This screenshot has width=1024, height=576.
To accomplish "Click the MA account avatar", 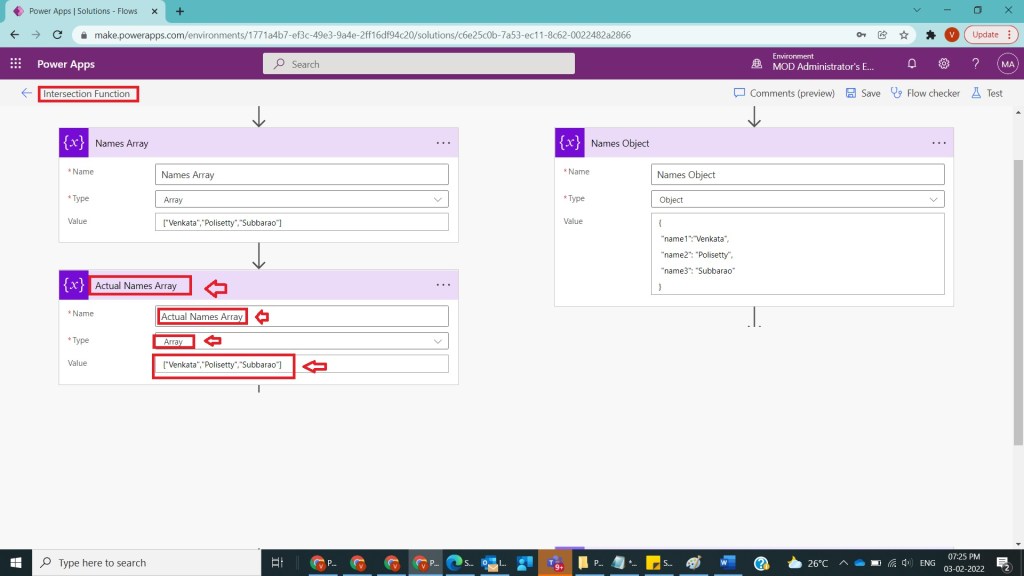I will [1007, 64].
